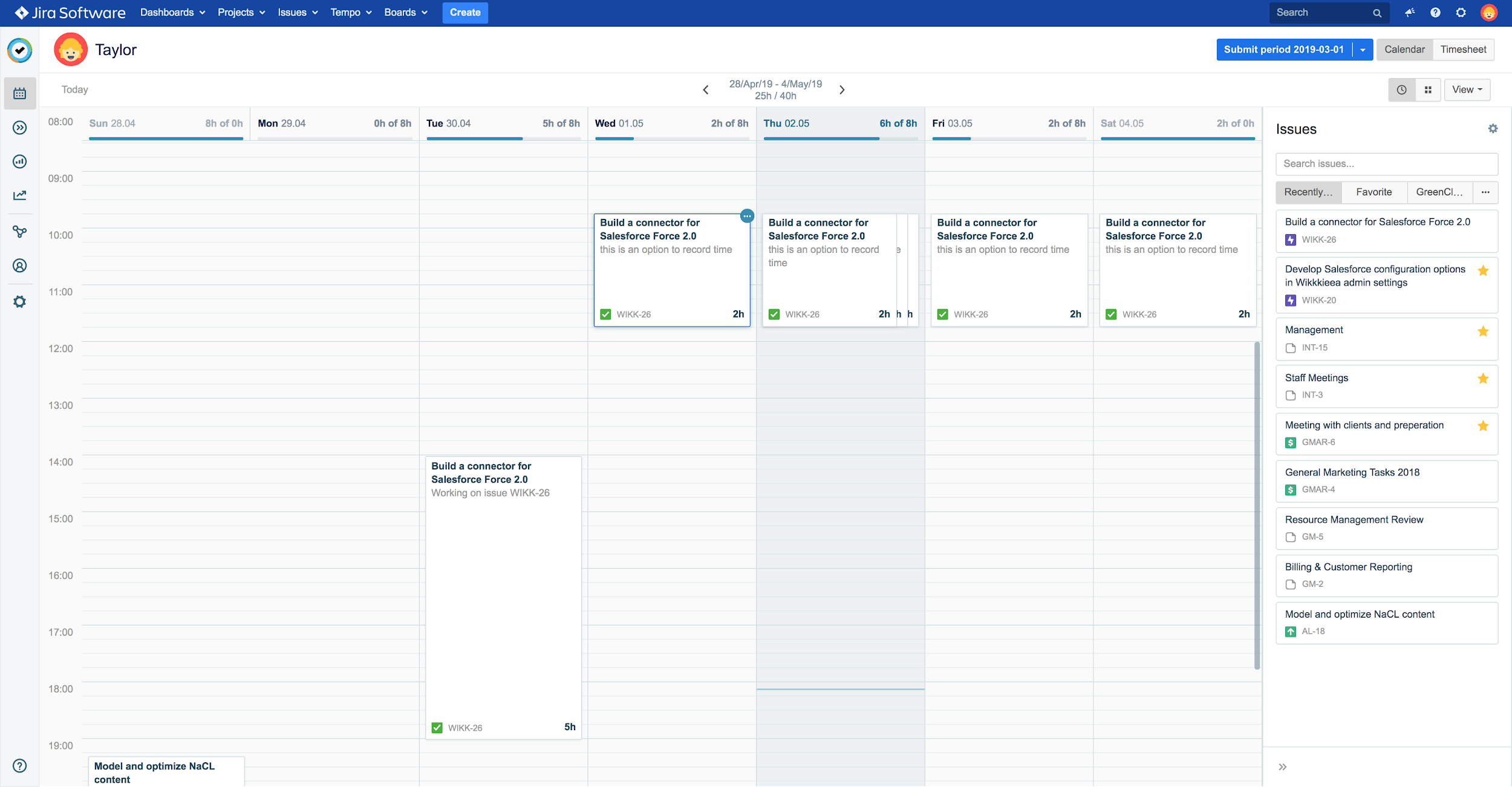Open the View dropdown

[x=1467, y=89]
